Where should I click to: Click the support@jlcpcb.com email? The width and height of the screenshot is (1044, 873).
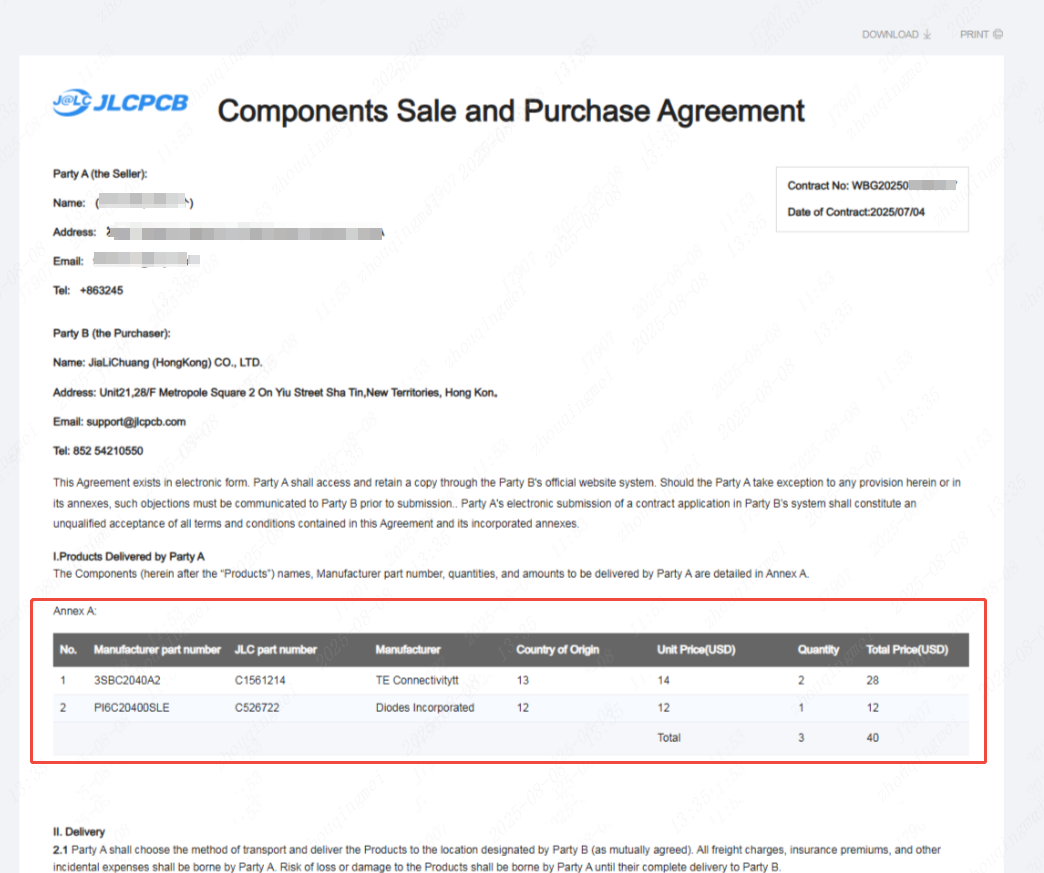(136, 422)
